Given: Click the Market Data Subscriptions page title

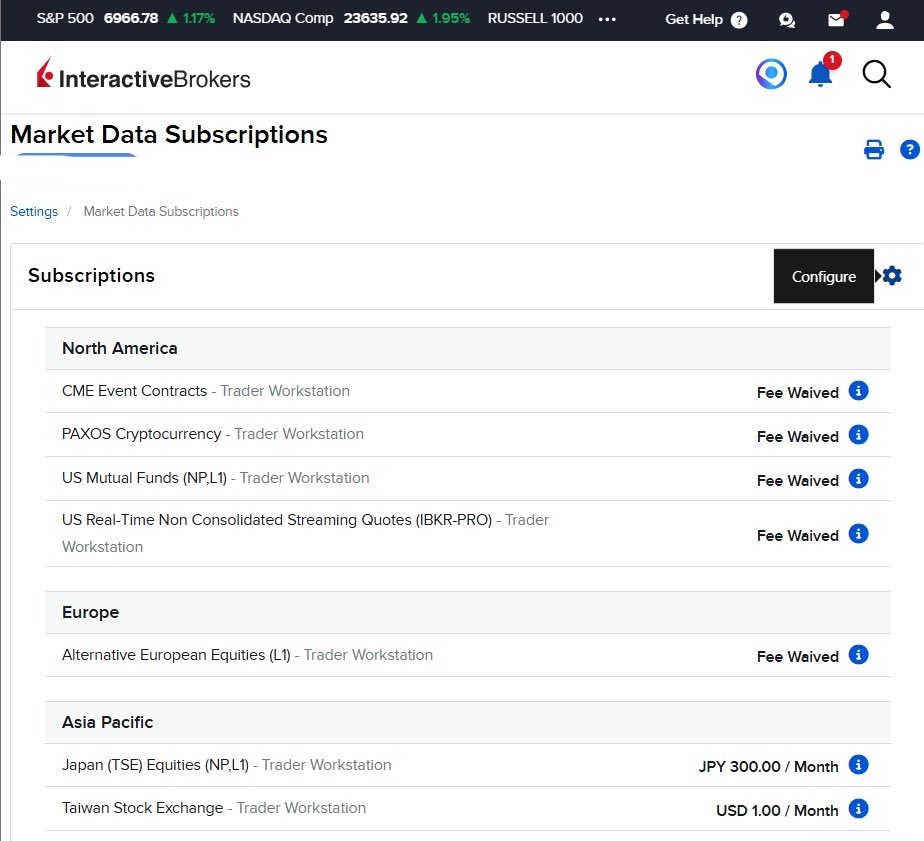Looking at the screenshot, I should coord(169,134).
